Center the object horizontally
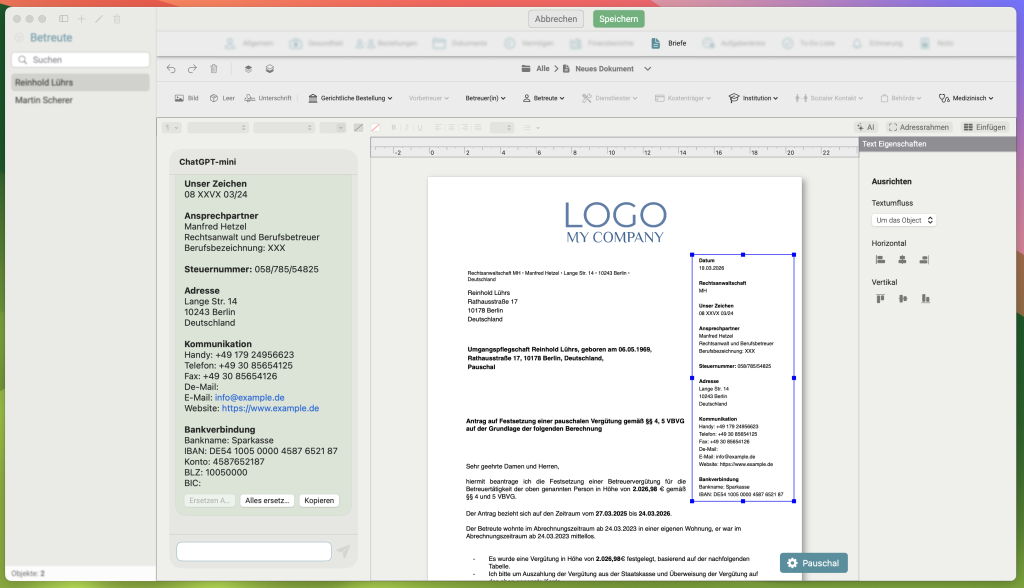 (x=902, y=259)
